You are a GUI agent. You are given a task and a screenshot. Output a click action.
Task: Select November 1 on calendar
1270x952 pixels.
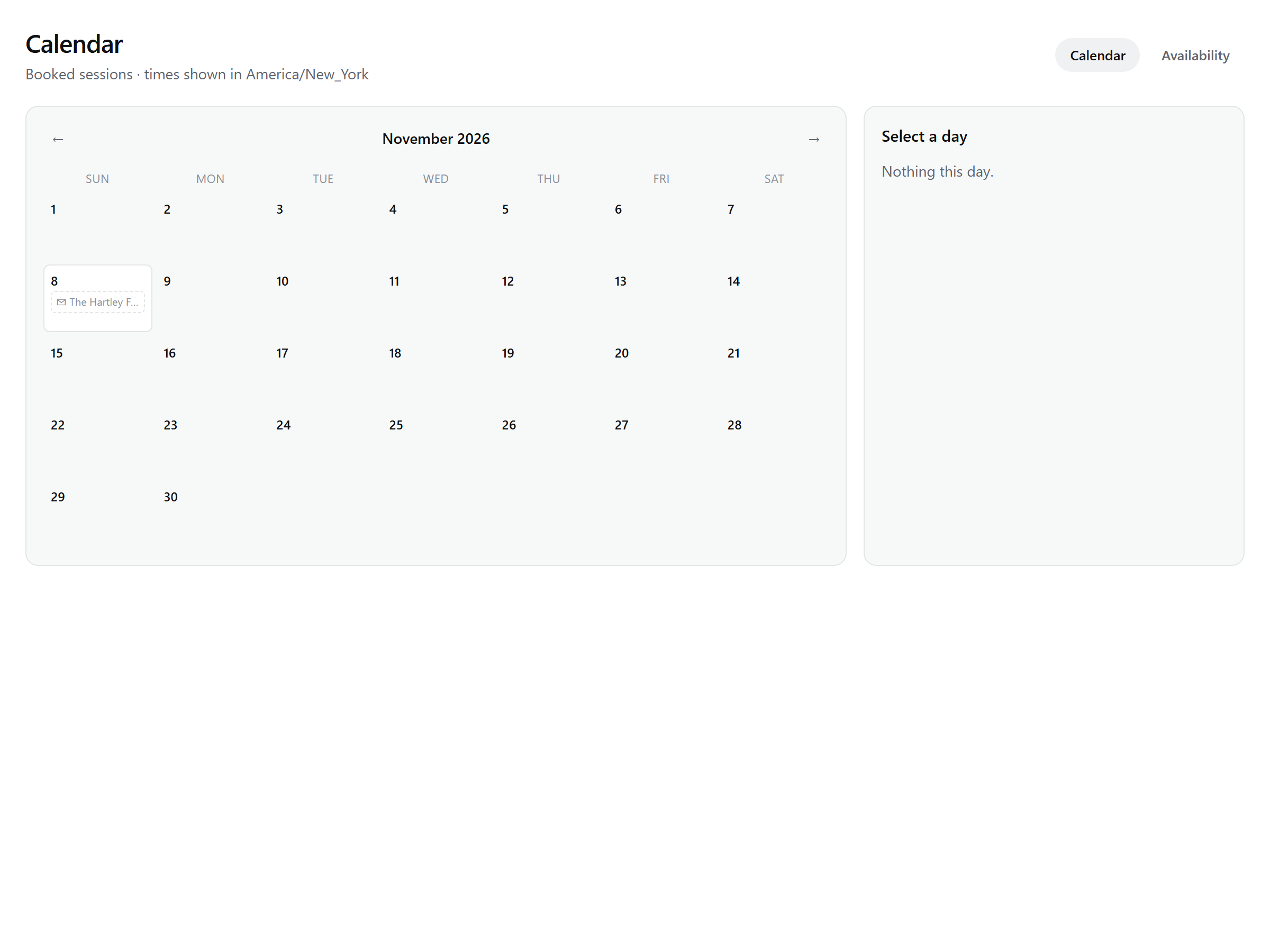[x=97, y=226]
